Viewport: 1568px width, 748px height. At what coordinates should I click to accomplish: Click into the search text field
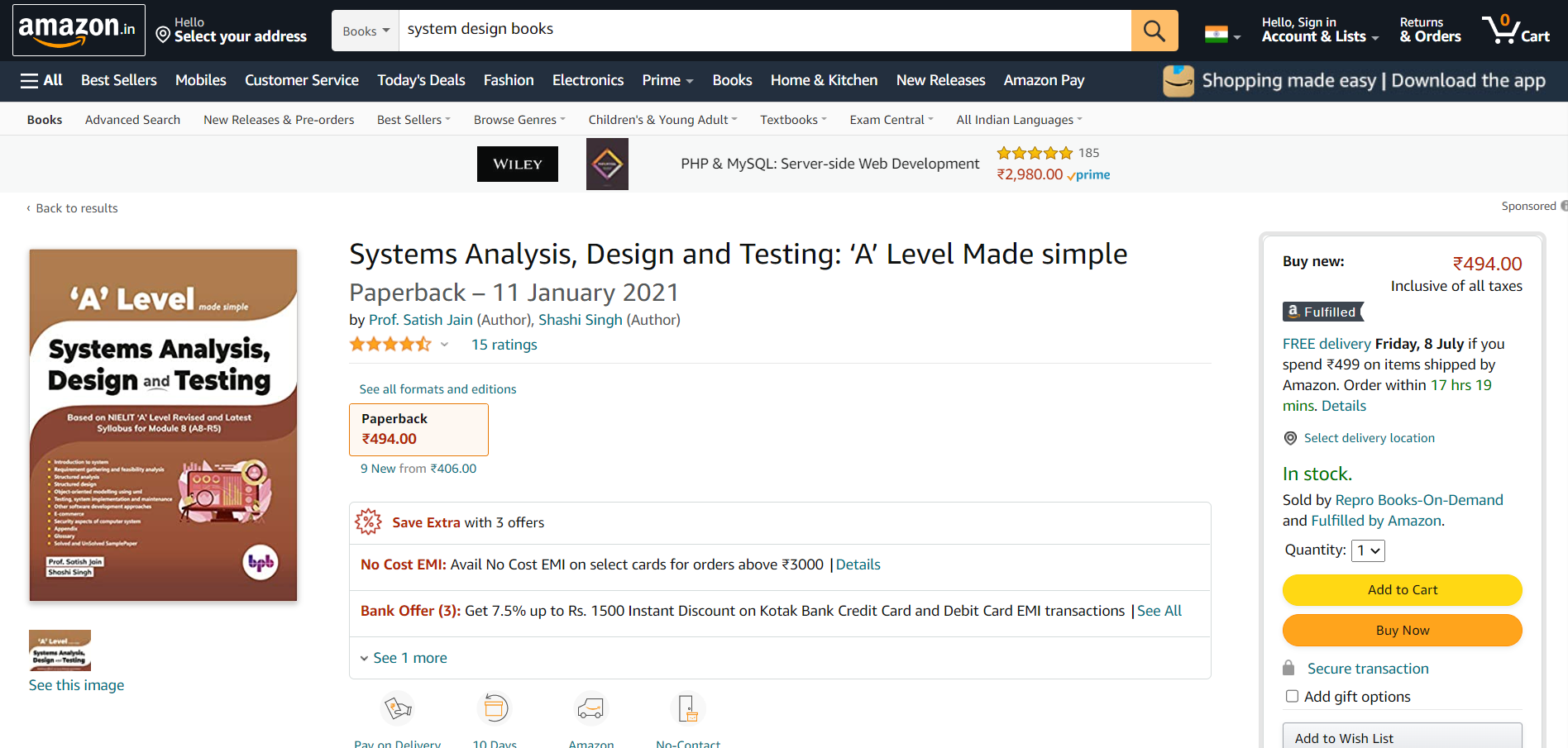(765, 31)
